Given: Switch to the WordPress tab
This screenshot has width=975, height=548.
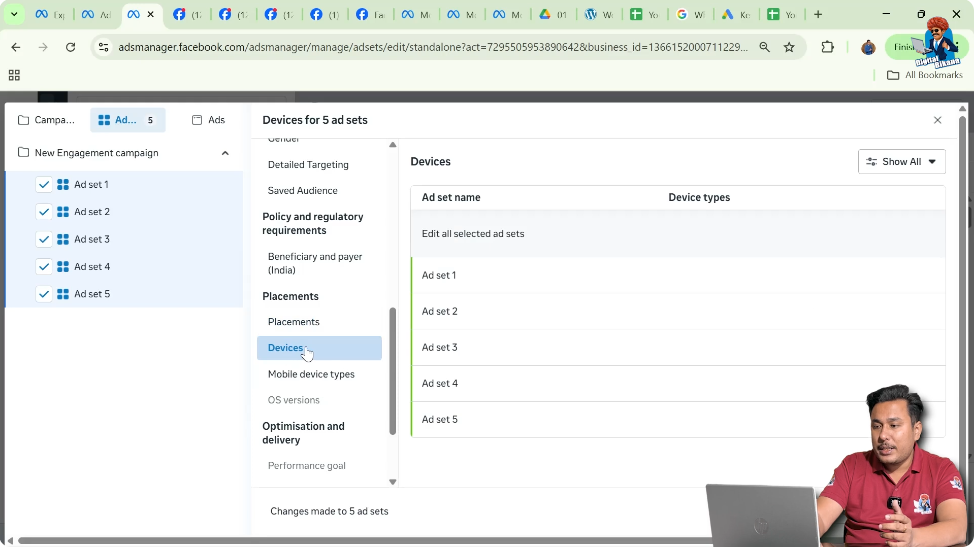Looking at the screenshot, I should [x=598, y=14].
